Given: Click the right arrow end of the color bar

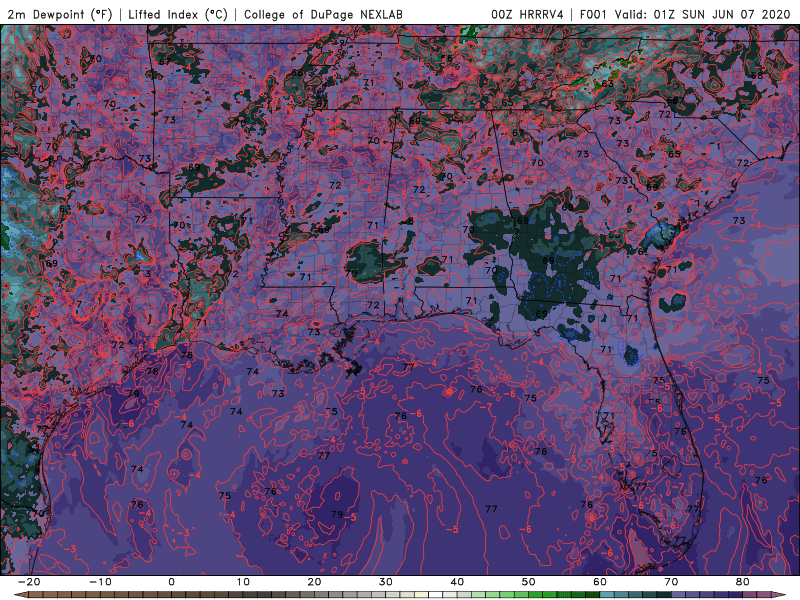Looking at the screenshot, I should point(780,595).
